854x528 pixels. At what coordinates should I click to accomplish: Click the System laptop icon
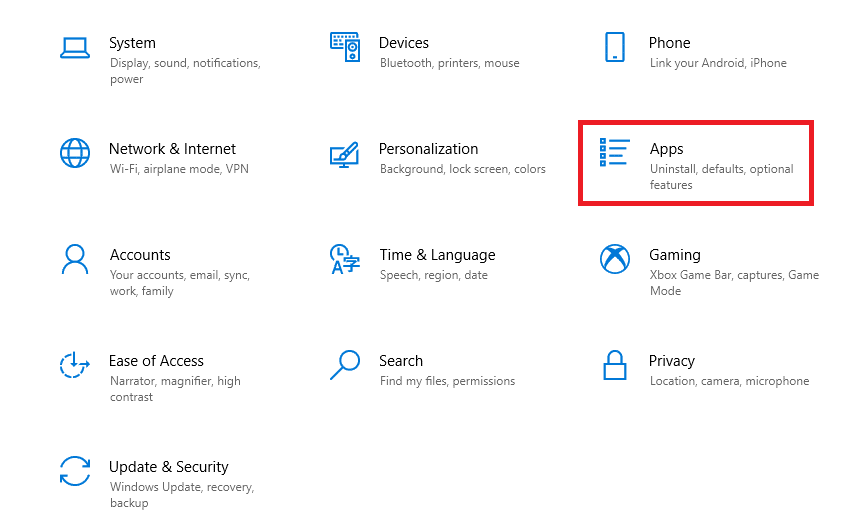click(75, 47)
